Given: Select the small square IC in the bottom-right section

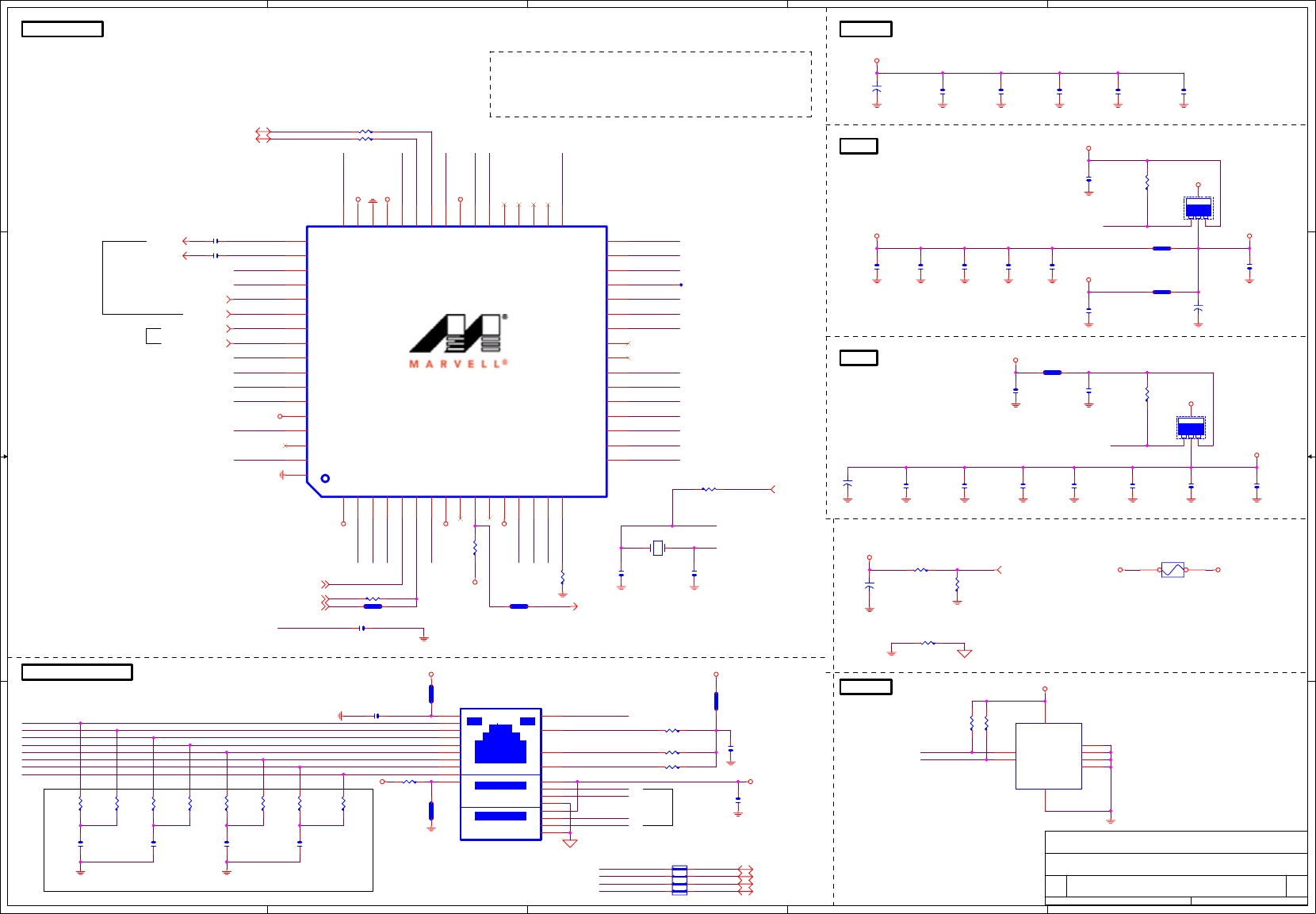Looking at the screenshot, I should click(x=1048, y=756).
